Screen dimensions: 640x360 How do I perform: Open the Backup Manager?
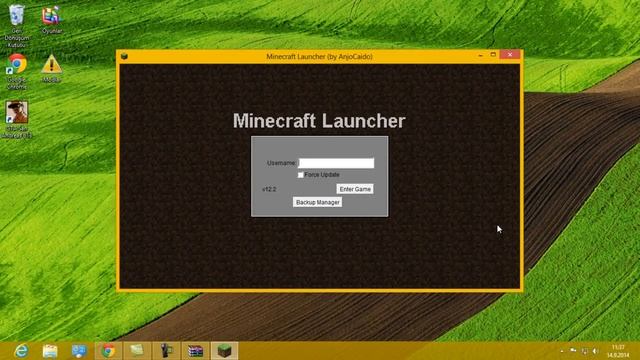[x=318, y=202]
